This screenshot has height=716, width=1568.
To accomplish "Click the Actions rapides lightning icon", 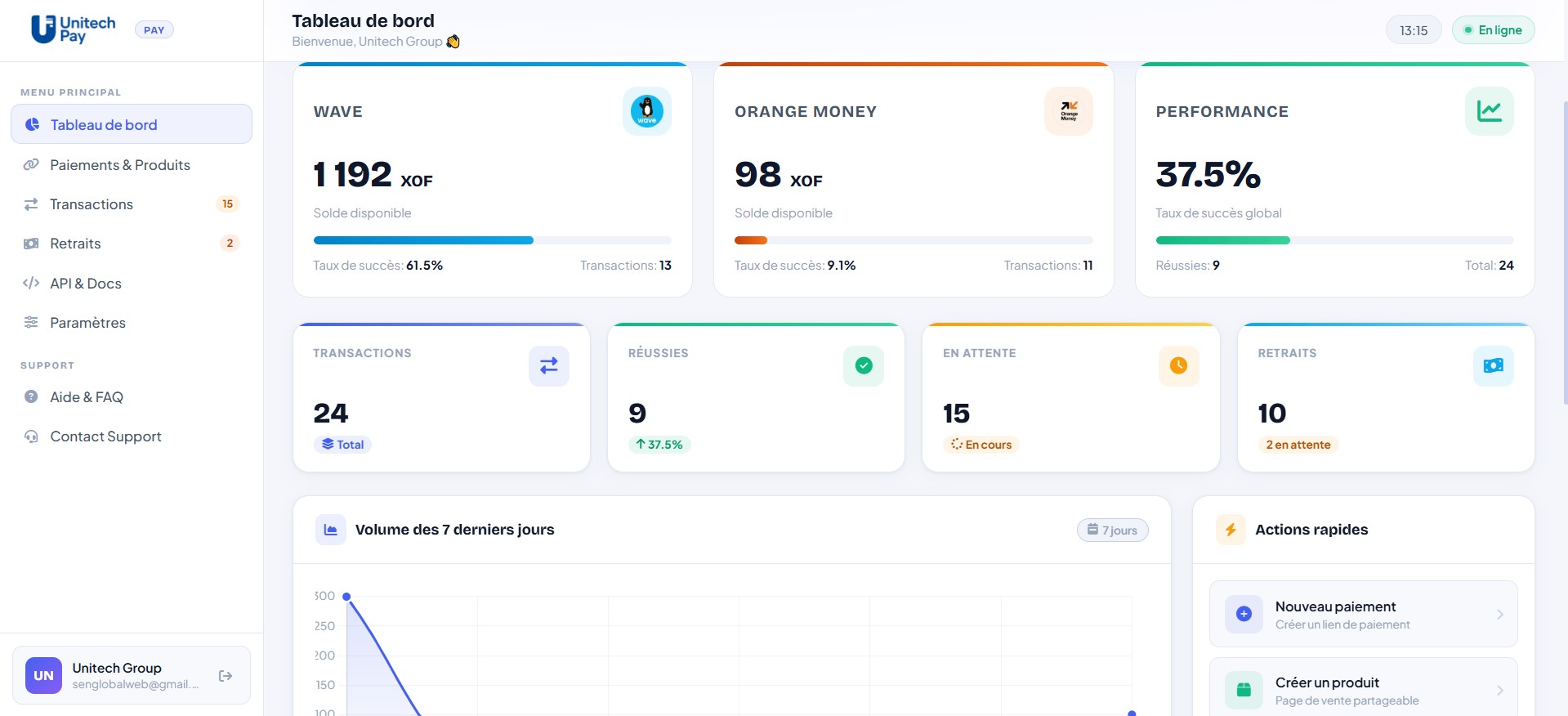I will (1231, 530).
